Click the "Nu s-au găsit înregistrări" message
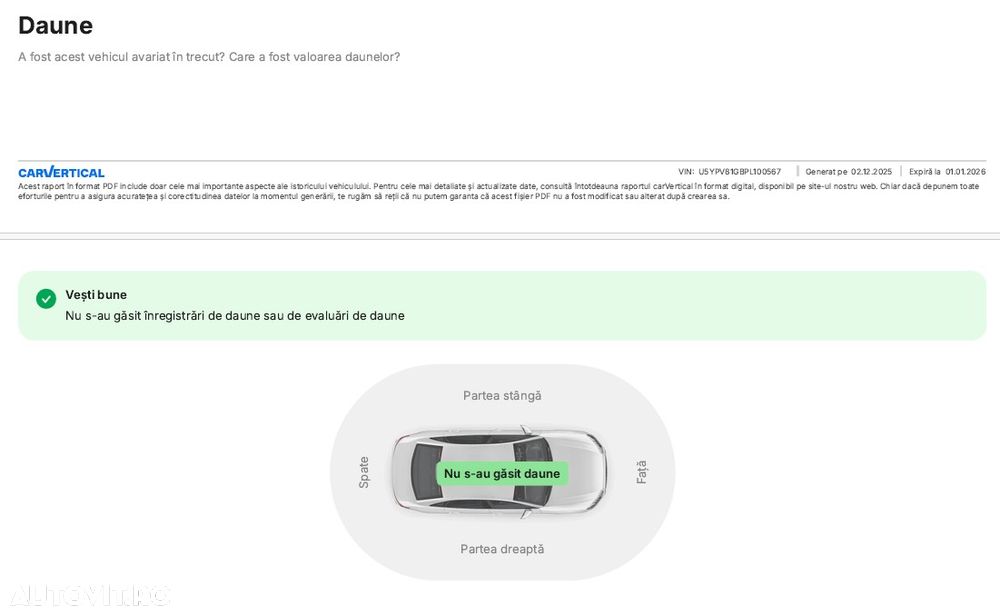 235,316
